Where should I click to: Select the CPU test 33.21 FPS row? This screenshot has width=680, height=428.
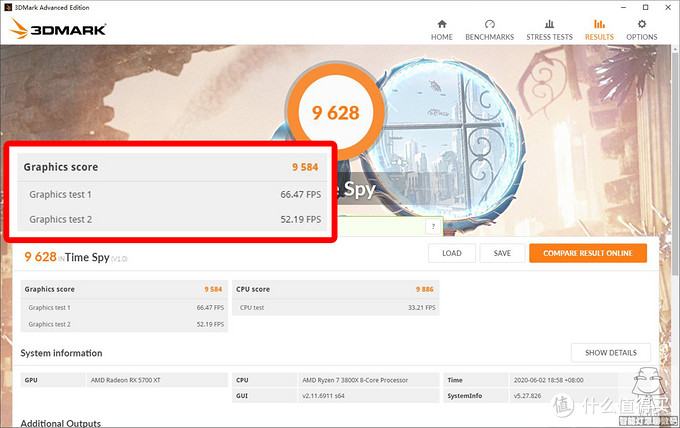click(336, 307)
